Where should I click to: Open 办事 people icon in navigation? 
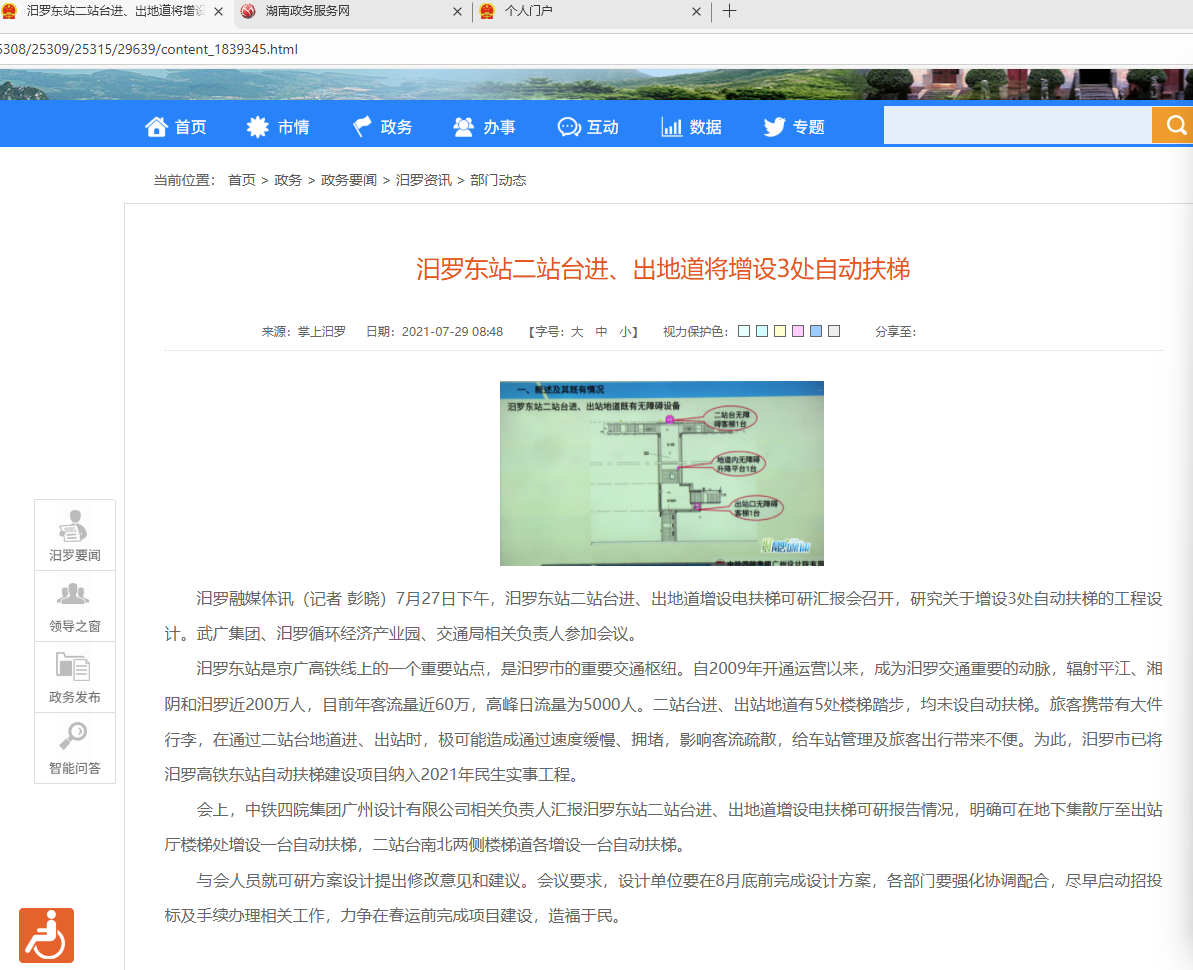(x=463, y=127)
